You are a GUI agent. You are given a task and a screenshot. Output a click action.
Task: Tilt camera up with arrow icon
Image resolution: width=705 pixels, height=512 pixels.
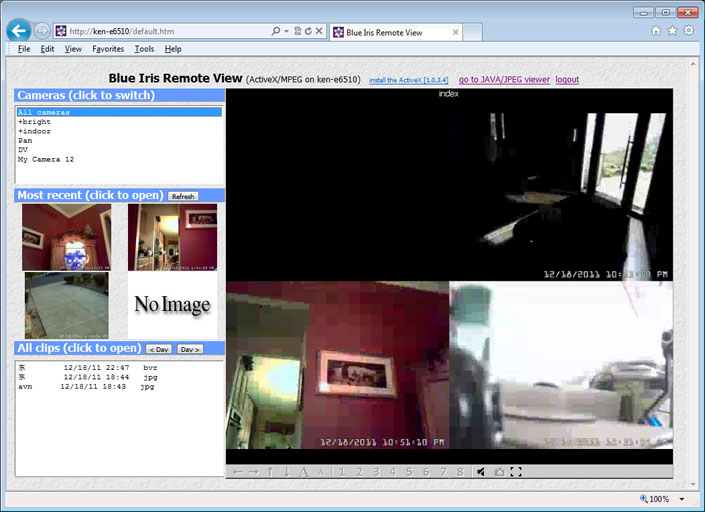coord(270,472)
